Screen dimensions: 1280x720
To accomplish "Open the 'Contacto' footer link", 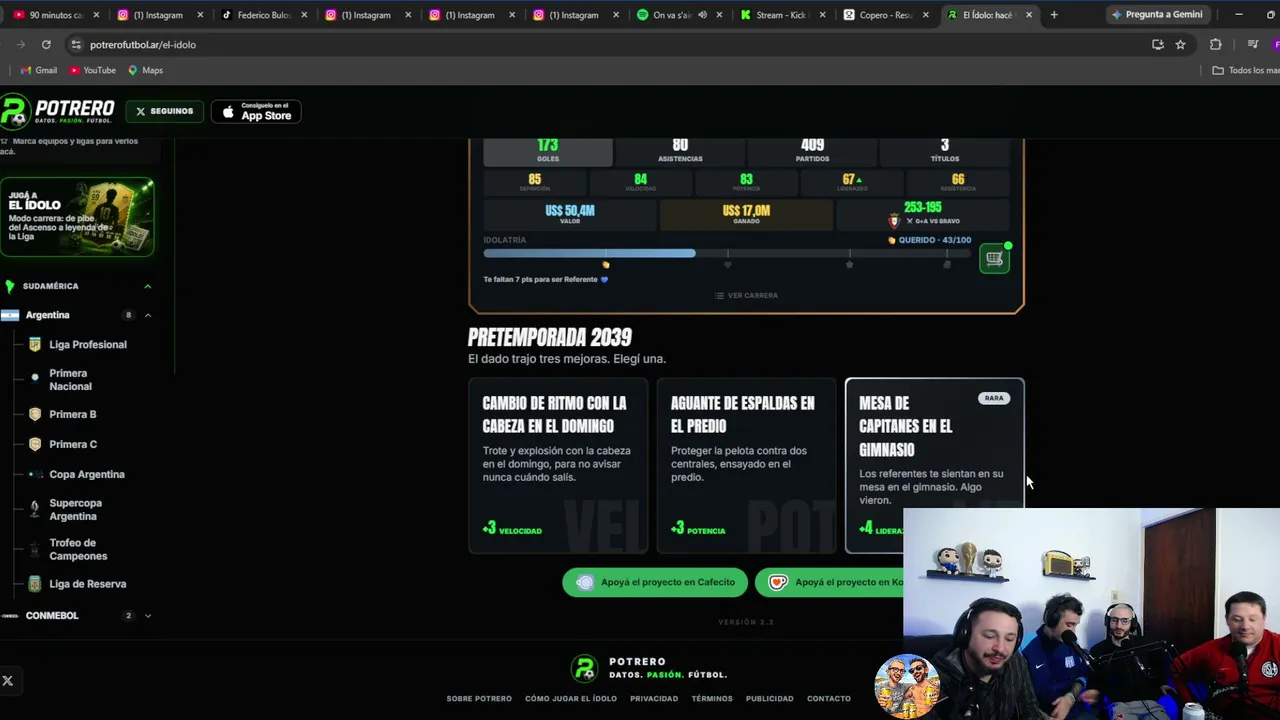I will pyautogui.click(x=829, y=699).
